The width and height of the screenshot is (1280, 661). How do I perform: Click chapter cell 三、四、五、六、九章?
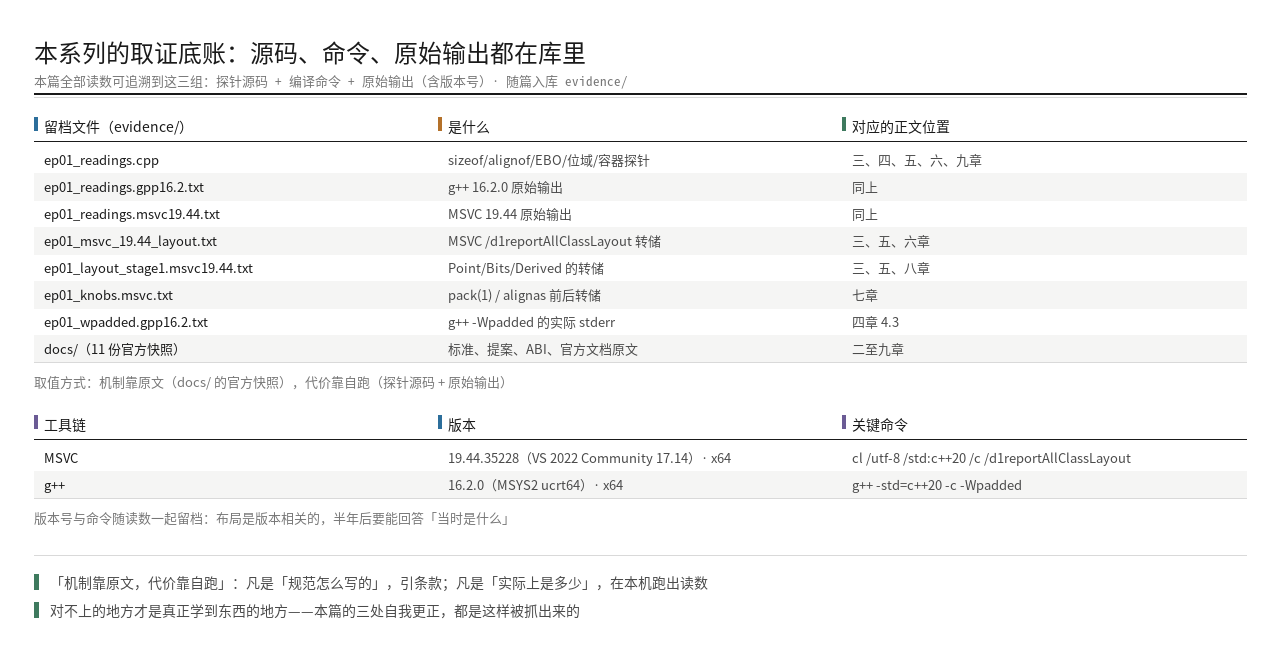pos(917,160)
